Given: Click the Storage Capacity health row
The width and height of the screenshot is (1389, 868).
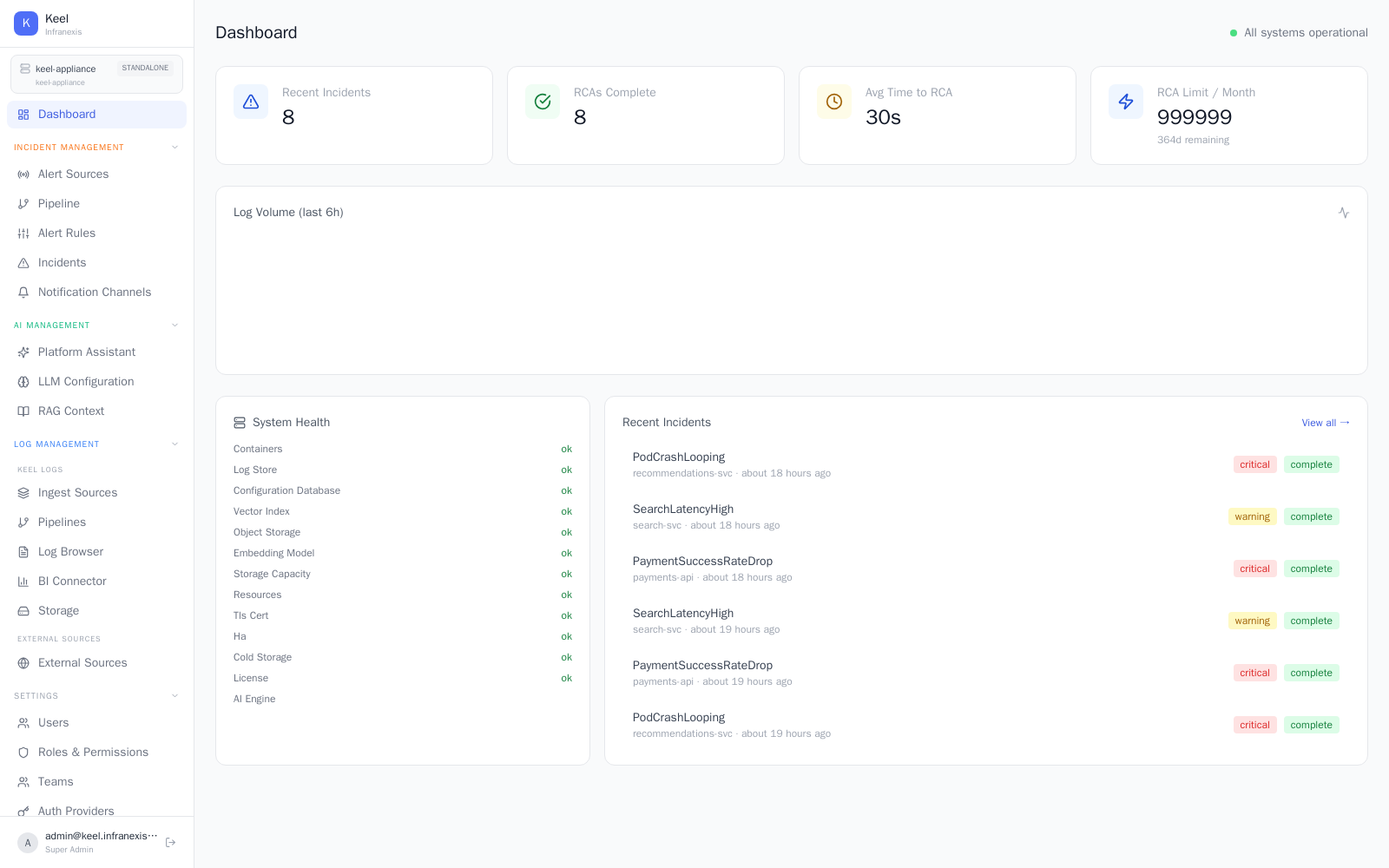Looking at the screenshot, I should (403, 575).
